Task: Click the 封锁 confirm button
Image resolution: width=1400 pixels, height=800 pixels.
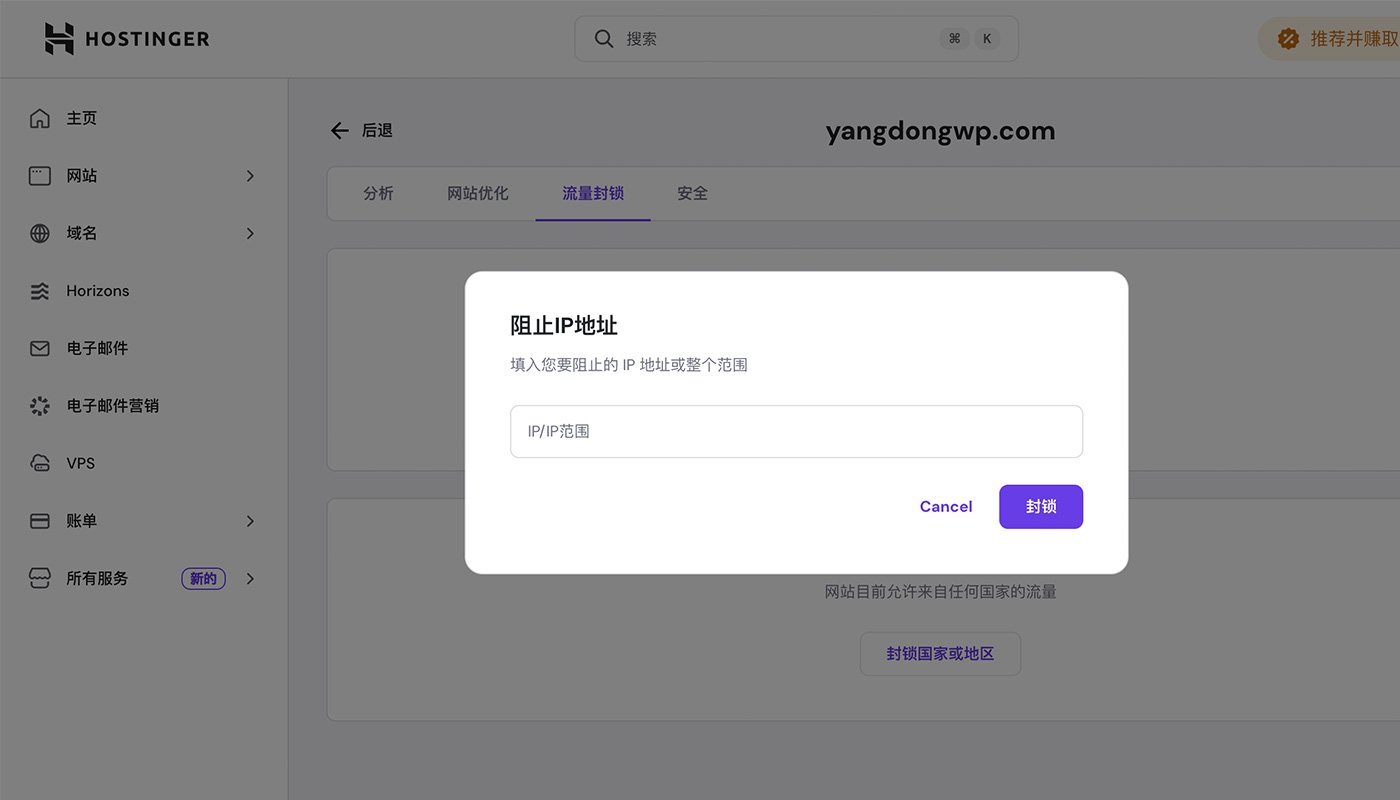Action: [1040, 506]
